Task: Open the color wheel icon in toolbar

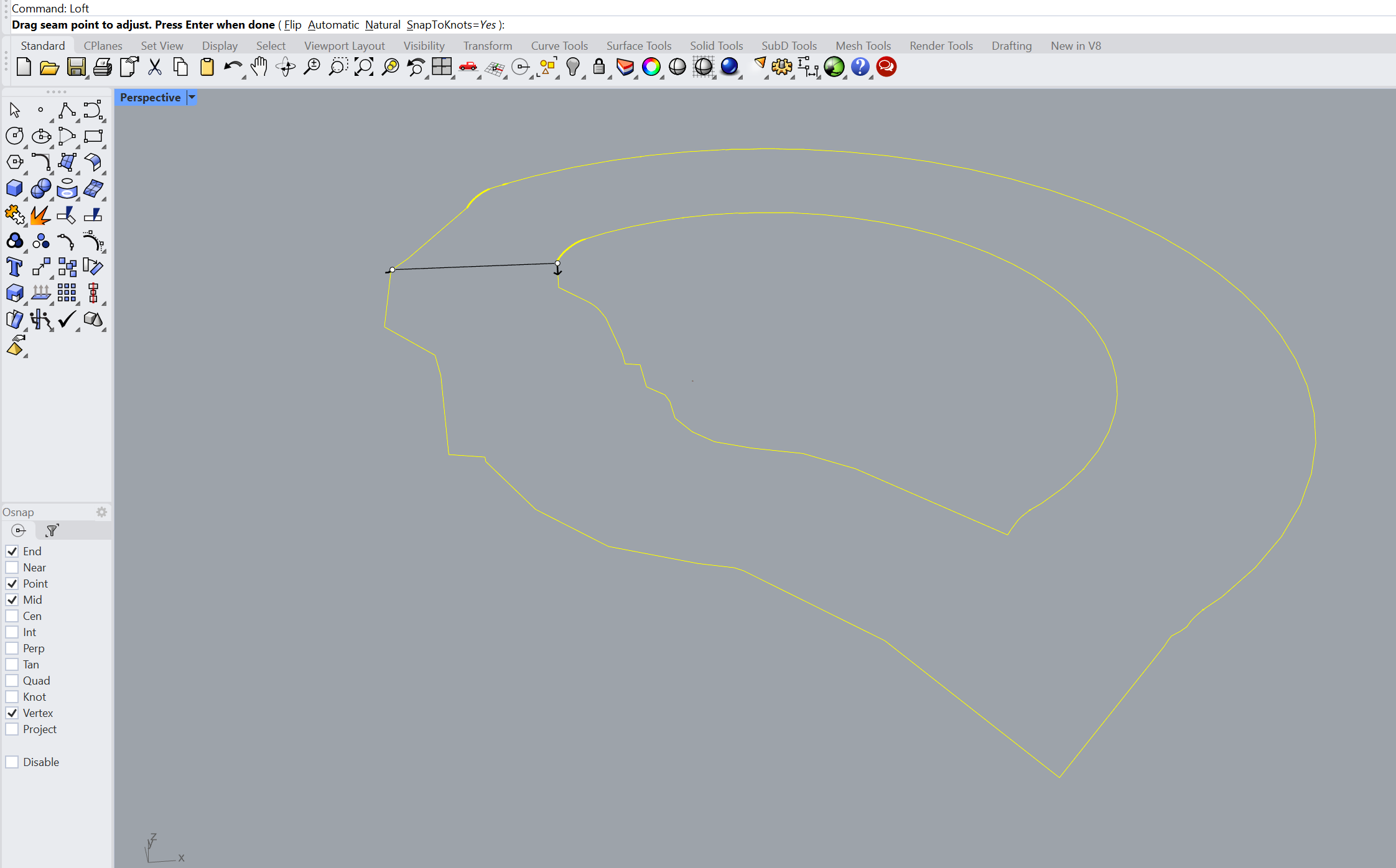Action: click(651, 67)
